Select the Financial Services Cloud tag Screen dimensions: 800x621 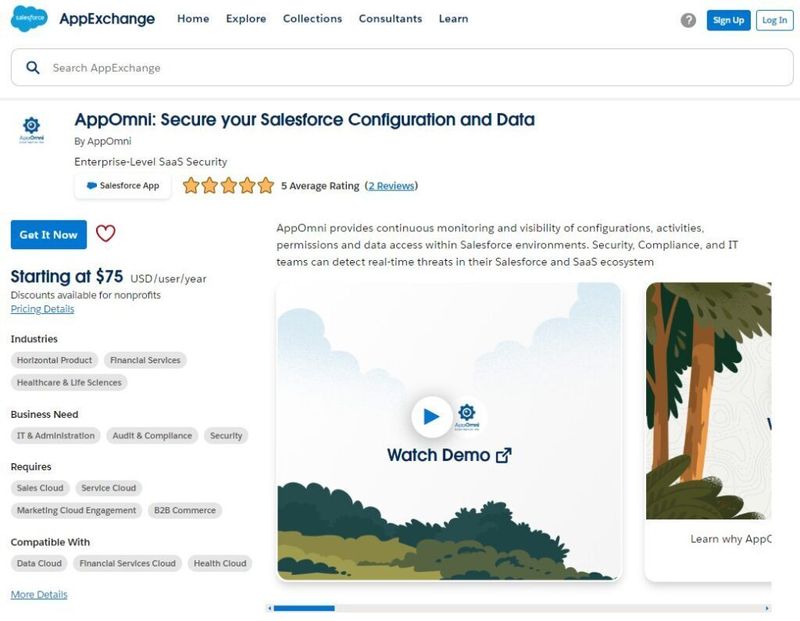coord(128,563)
